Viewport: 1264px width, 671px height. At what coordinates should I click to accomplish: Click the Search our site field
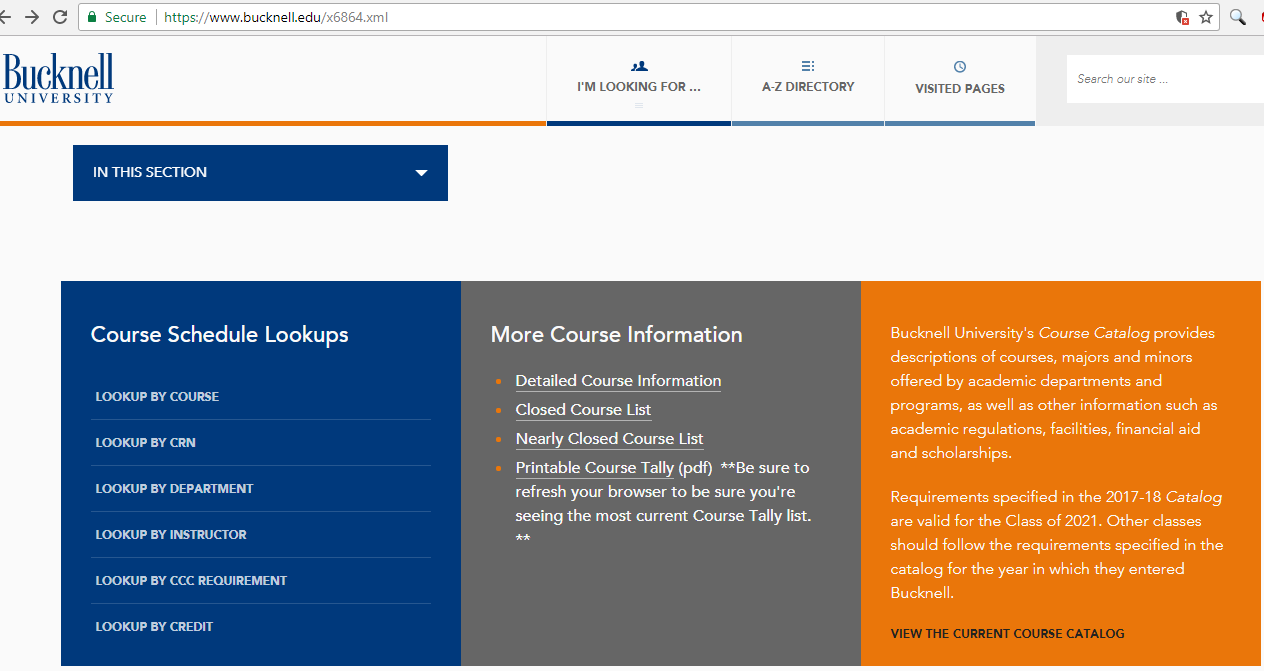[x=1165, y=79]
